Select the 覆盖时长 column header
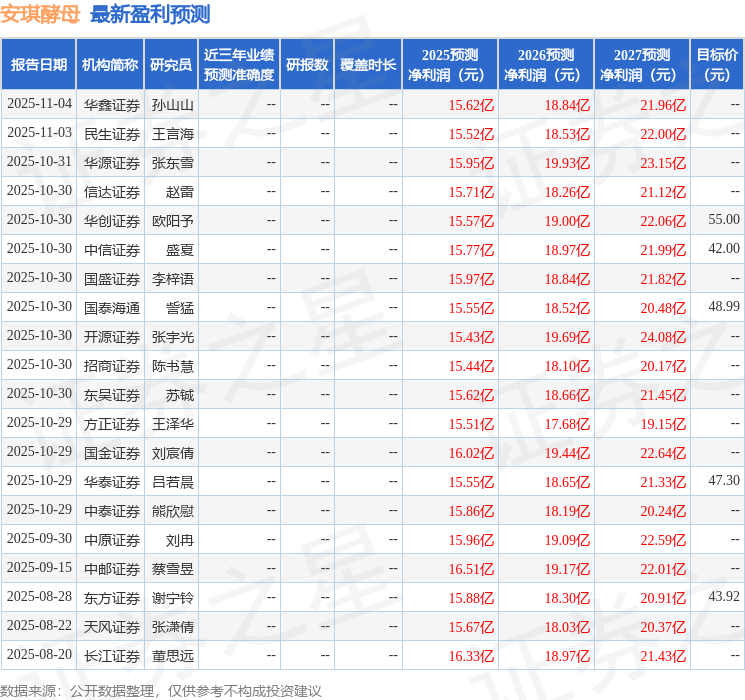Screen dimensions: 745x700 368,65
